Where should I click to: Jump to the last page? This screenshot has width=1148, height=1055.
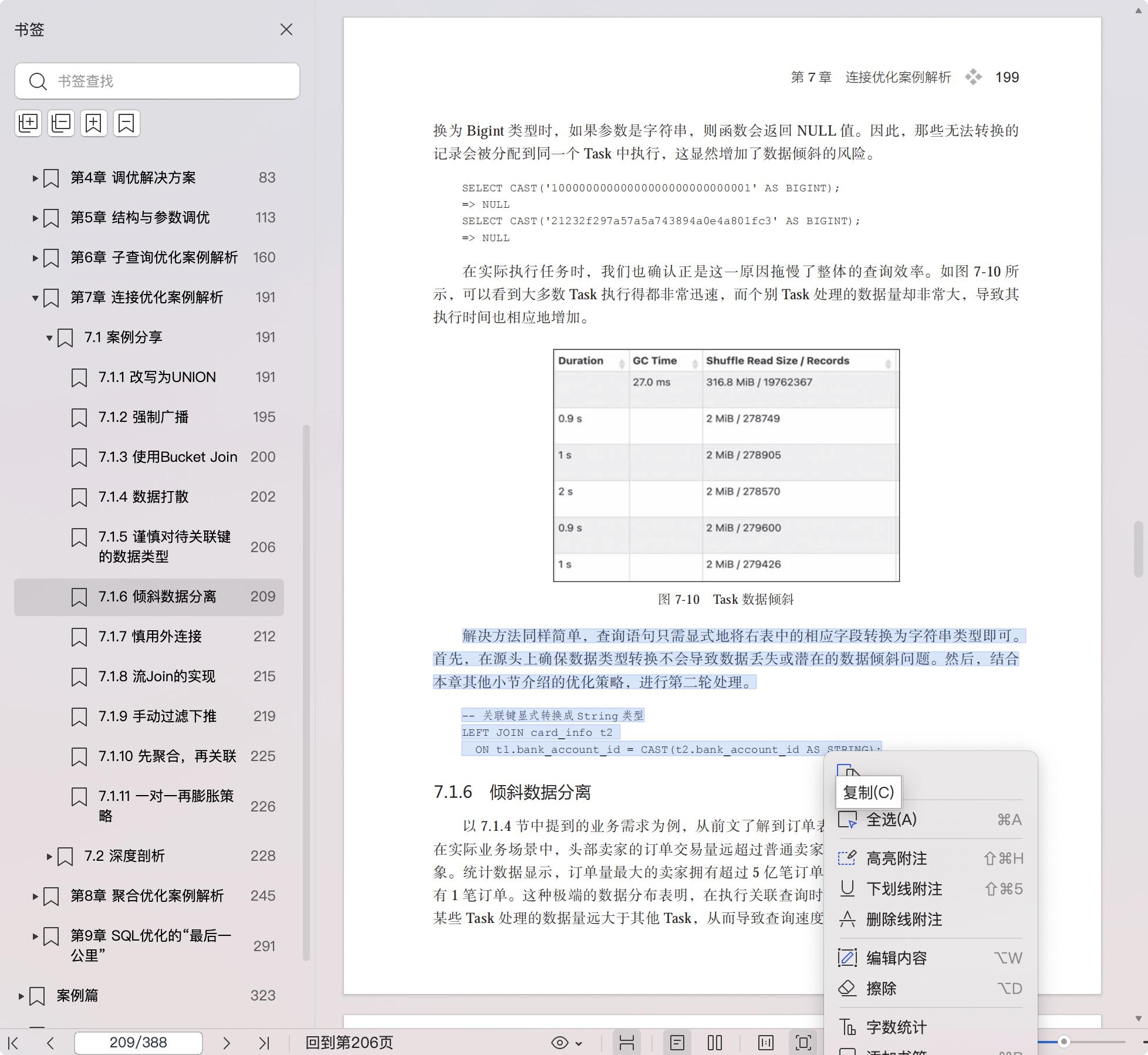tap(264, 1043)
